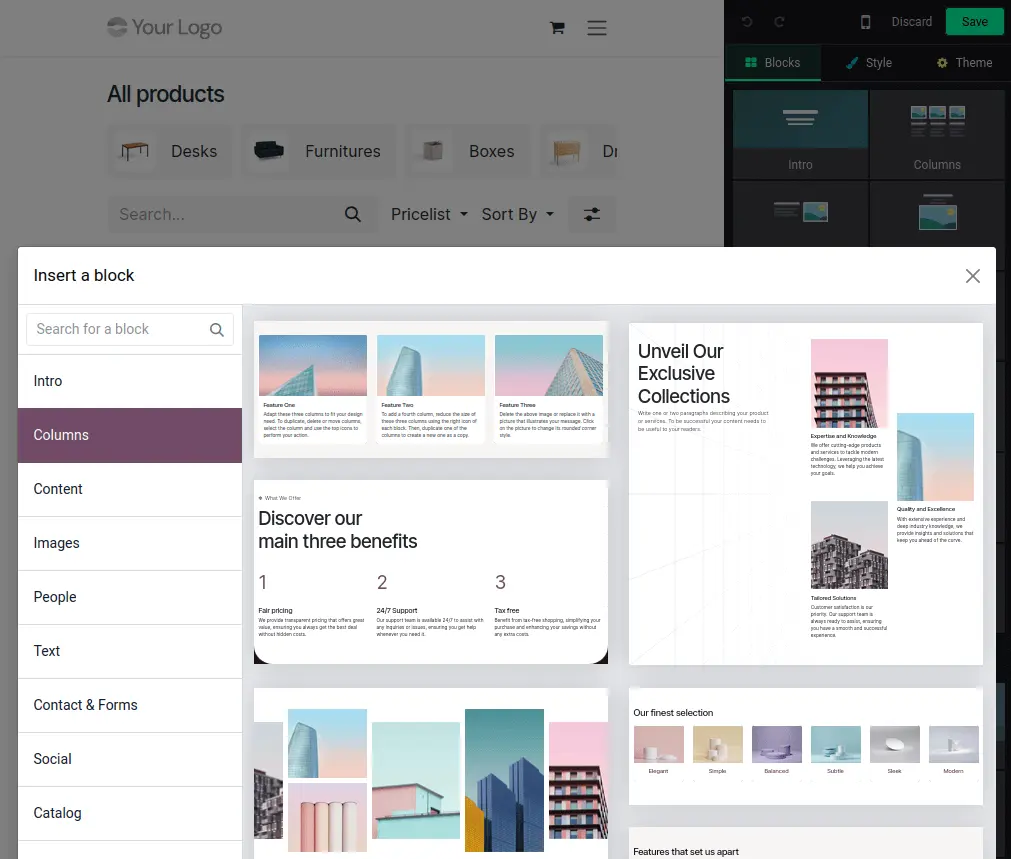Switch to the Theme tab

(963, 62)
